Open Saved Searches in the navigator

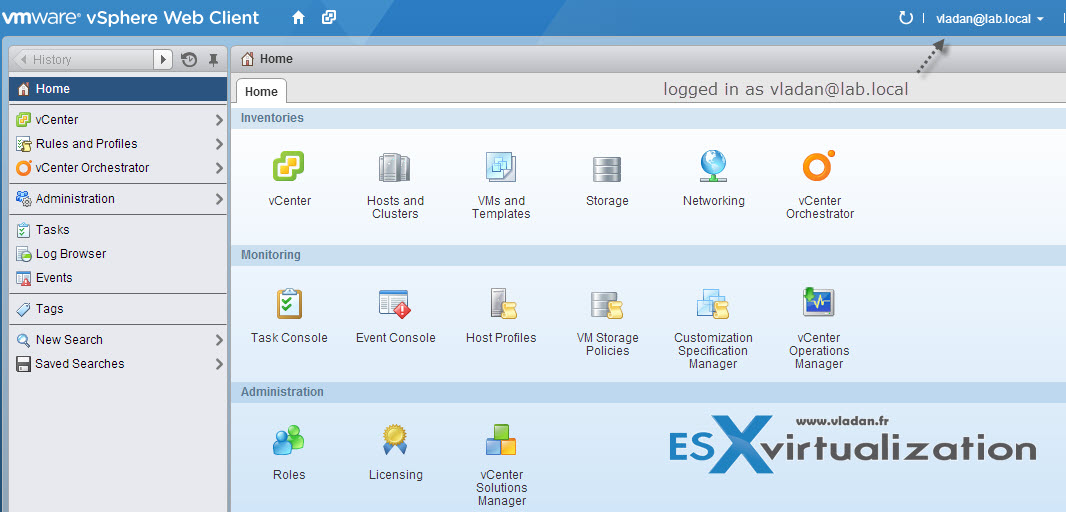point(118,364)
